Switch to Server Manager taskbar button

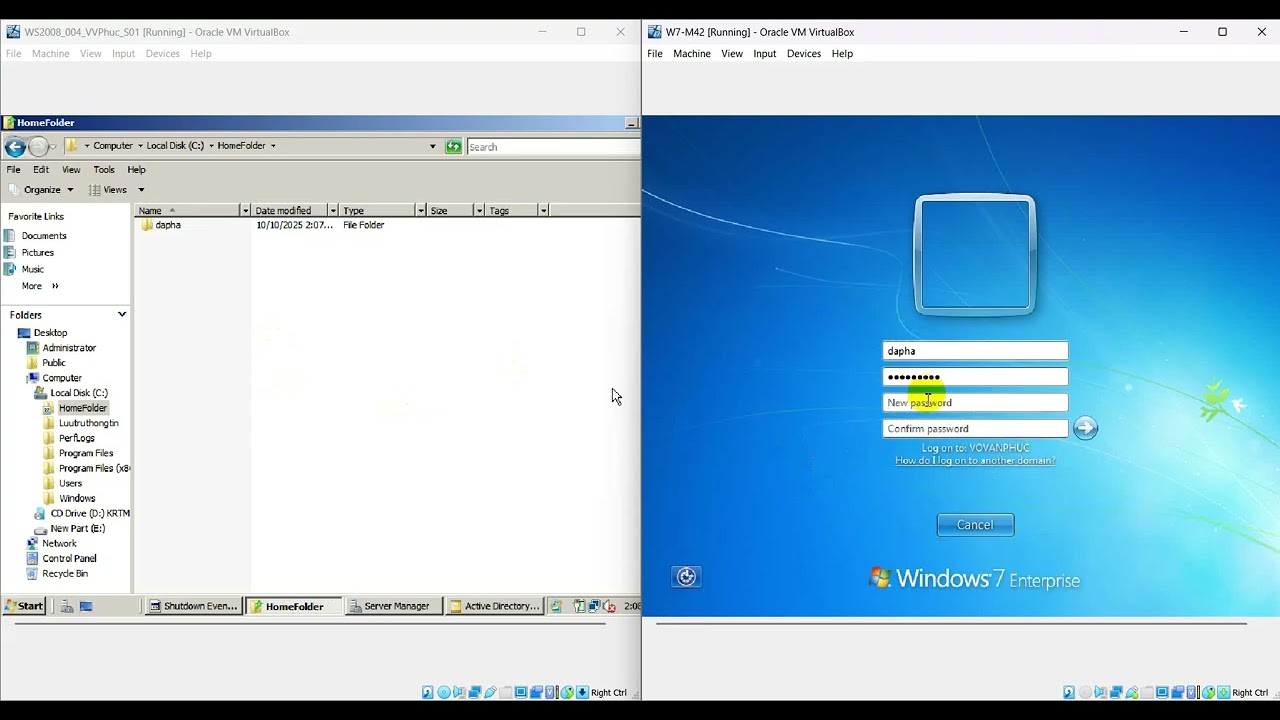click(394, 606)
